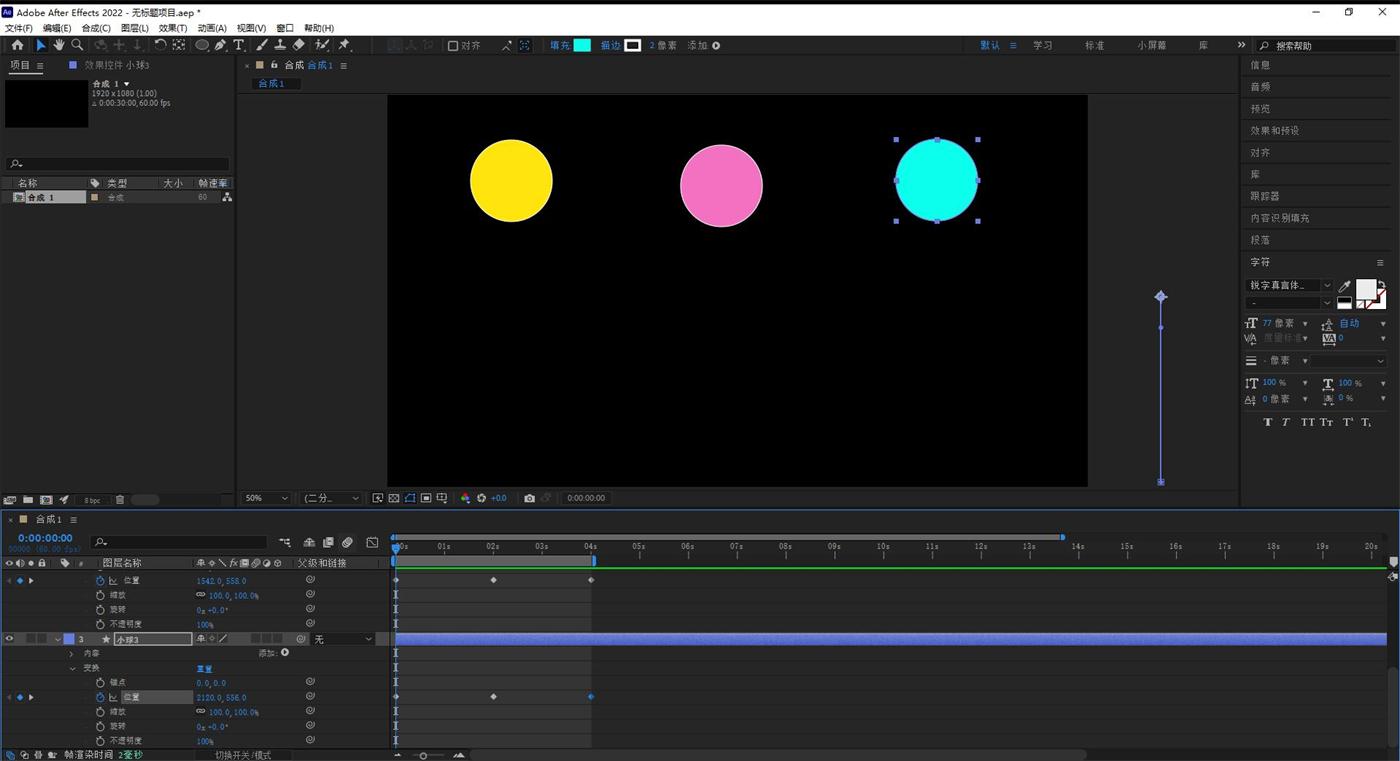Viewport: 1400px width, 761px height.
Task: Open the 添加 add menu arrow in 小球3
Action: pos(285,653)
